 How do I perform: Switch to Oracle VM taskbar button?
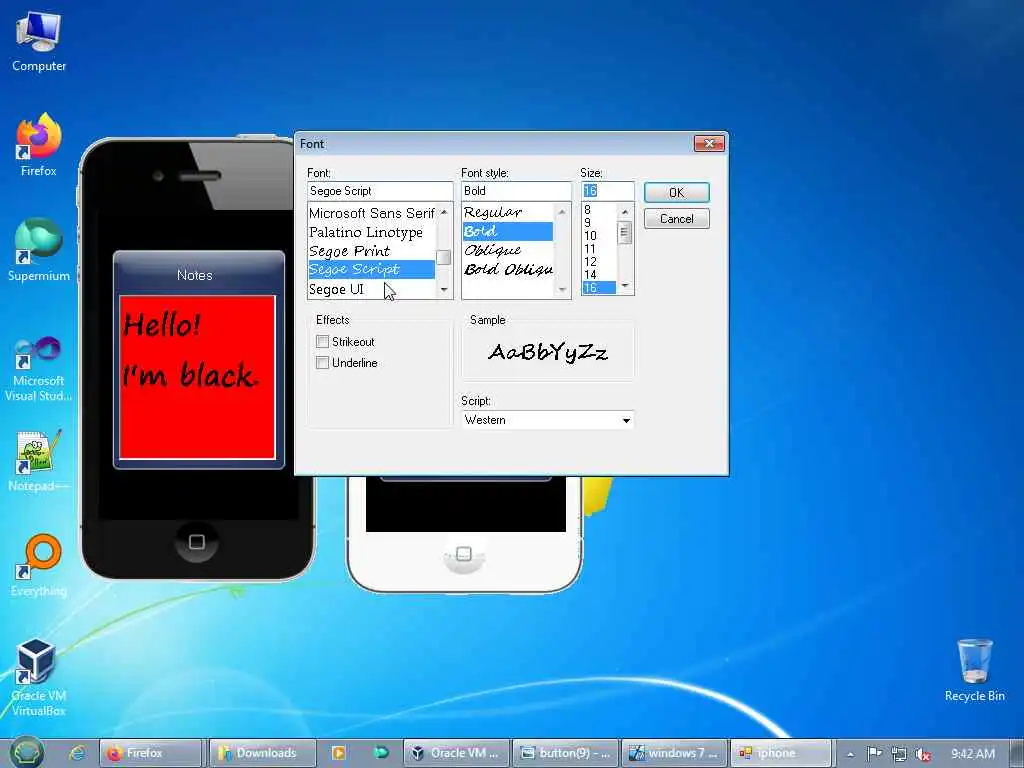tap(456, 753)
